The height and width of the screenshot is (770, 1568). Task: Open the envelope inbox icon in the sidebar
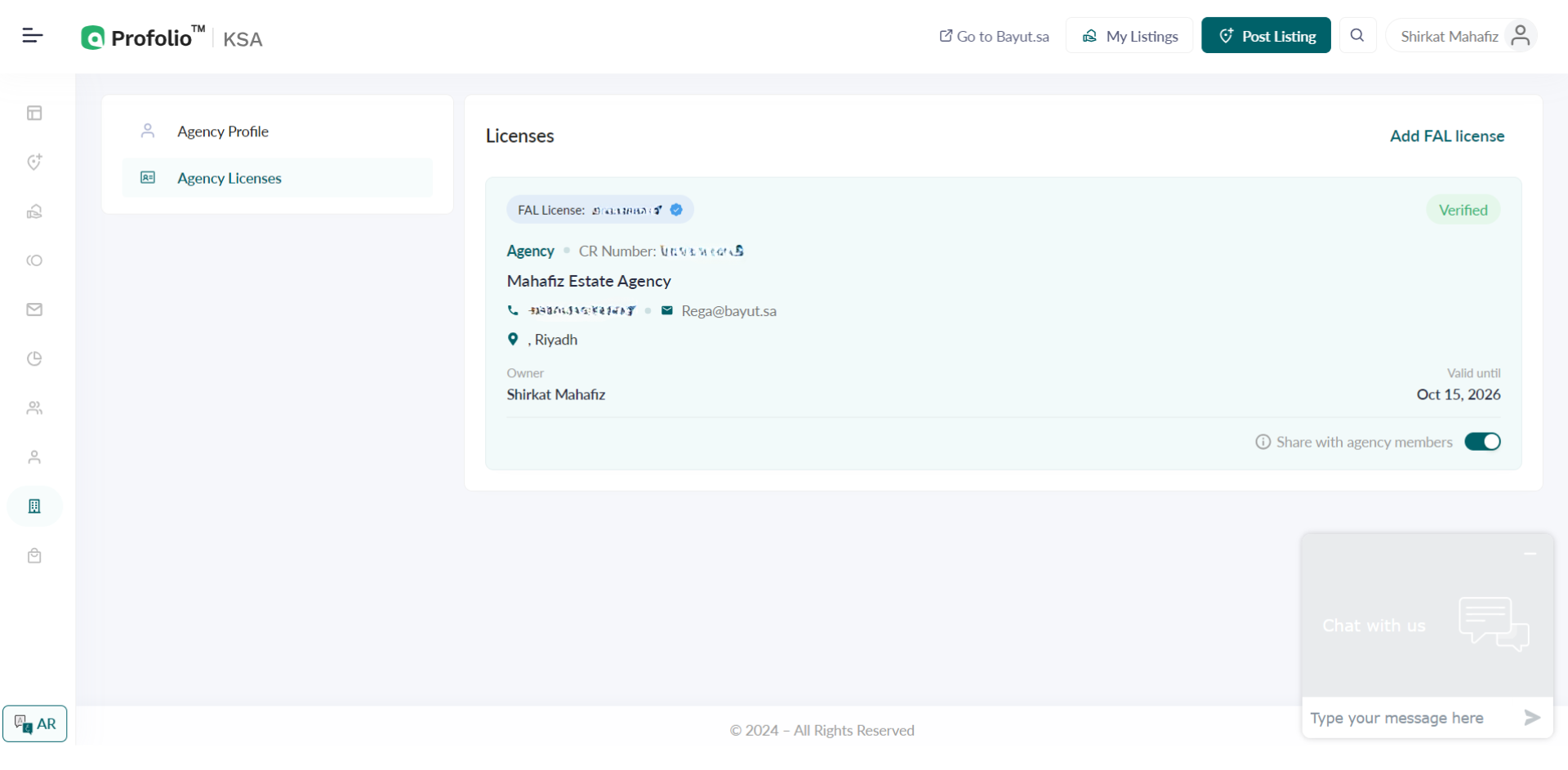(34, 309)
